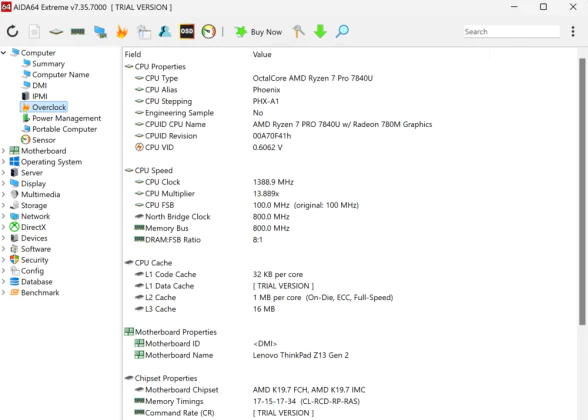588x420 pixels.
Task: Expand the DirectX tree node
Action: pos(4,227)
